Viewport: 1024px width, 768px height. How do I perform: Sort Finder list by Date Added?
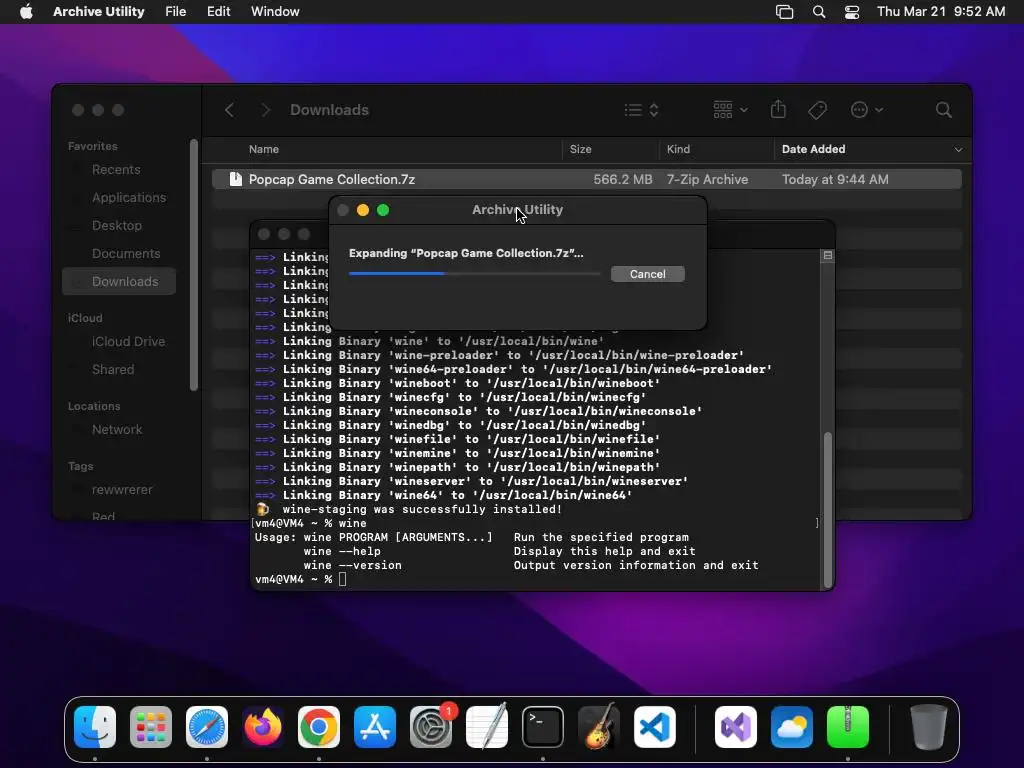click(814, 150)
